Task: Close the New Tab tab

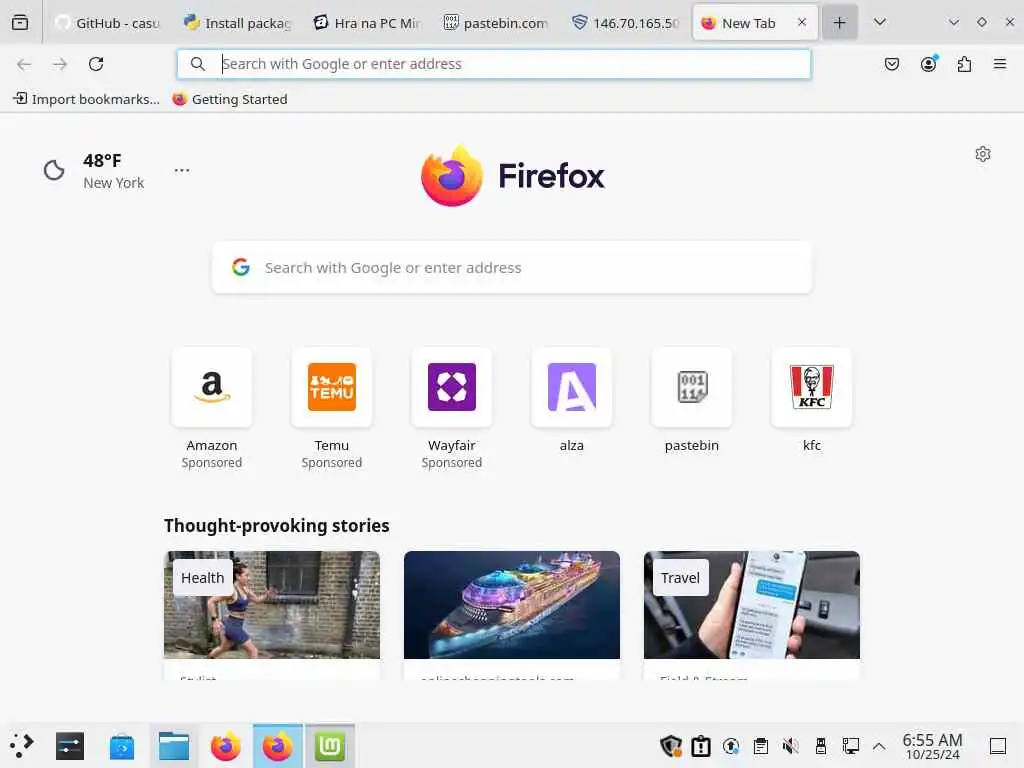Action: 802,22
